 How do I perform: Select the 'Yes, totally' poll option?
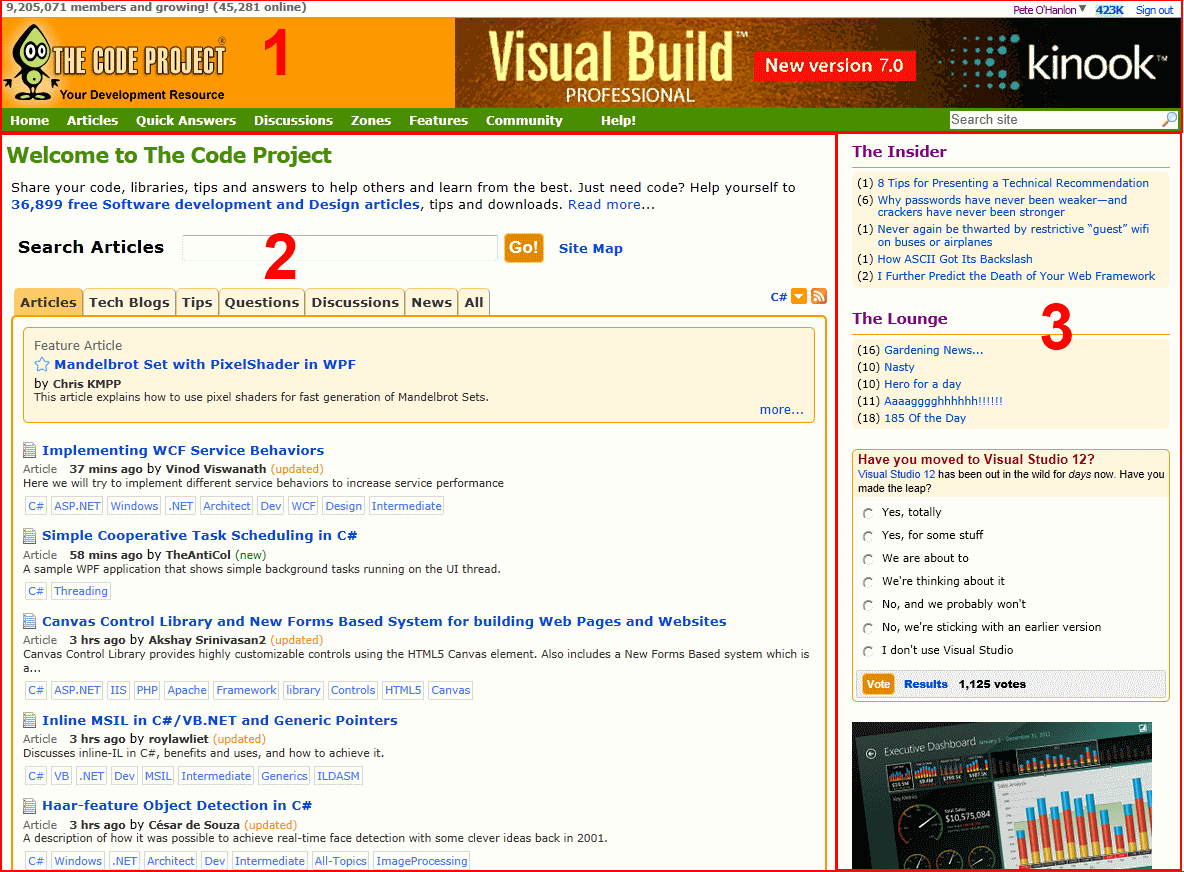point(868,513)
